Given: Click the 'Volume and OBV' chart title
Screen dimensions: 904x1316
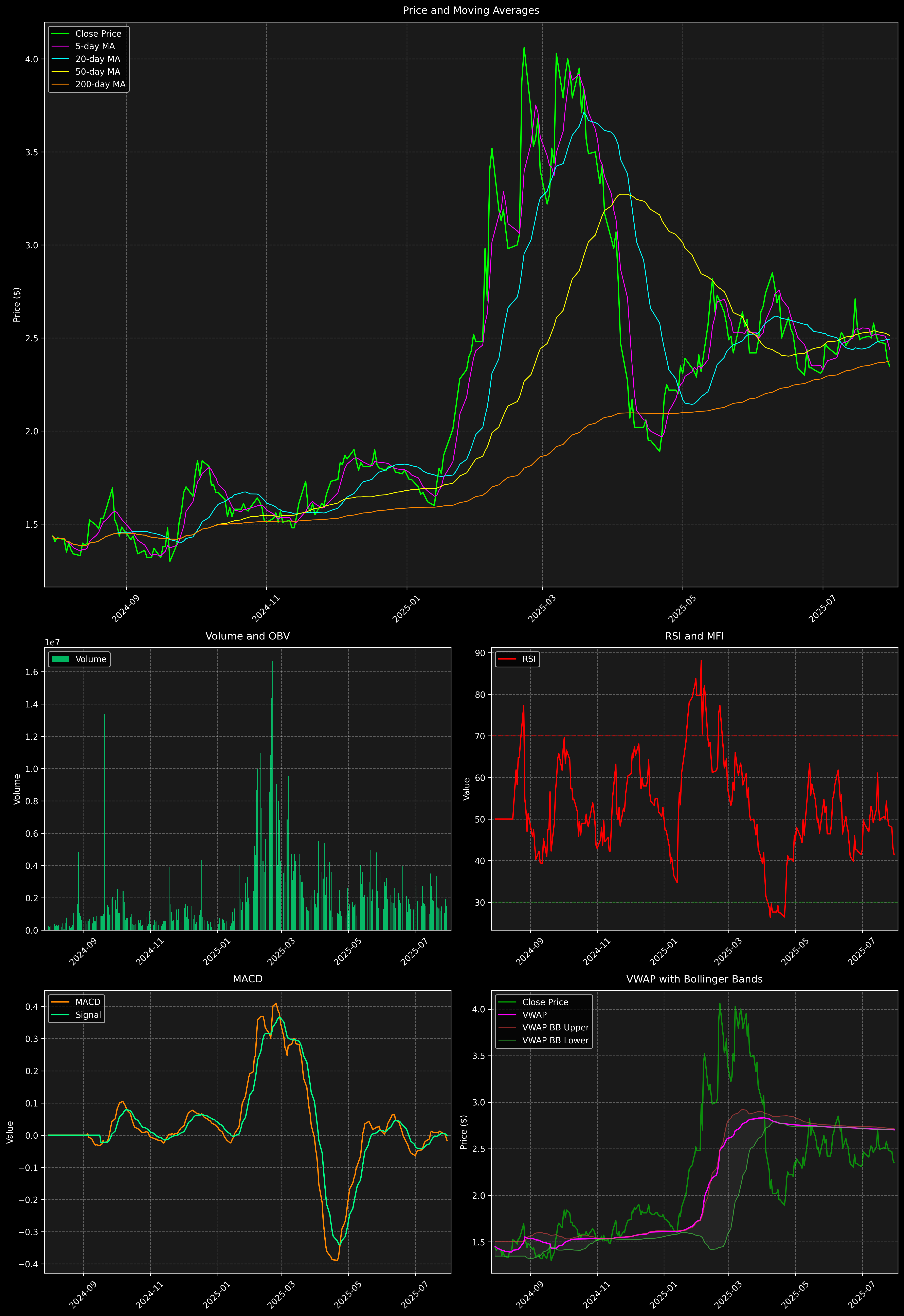Looking at the screenshot, I should click(x=248, y=636).
